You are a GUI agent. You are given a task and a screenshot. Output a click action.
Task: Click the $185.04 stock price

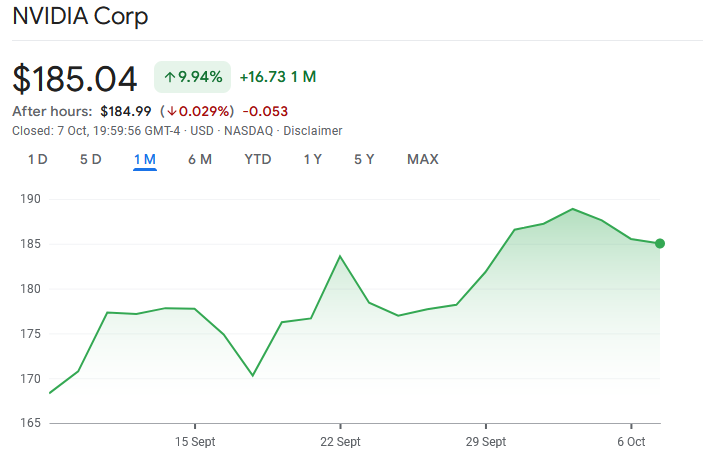tap(75, 79)
